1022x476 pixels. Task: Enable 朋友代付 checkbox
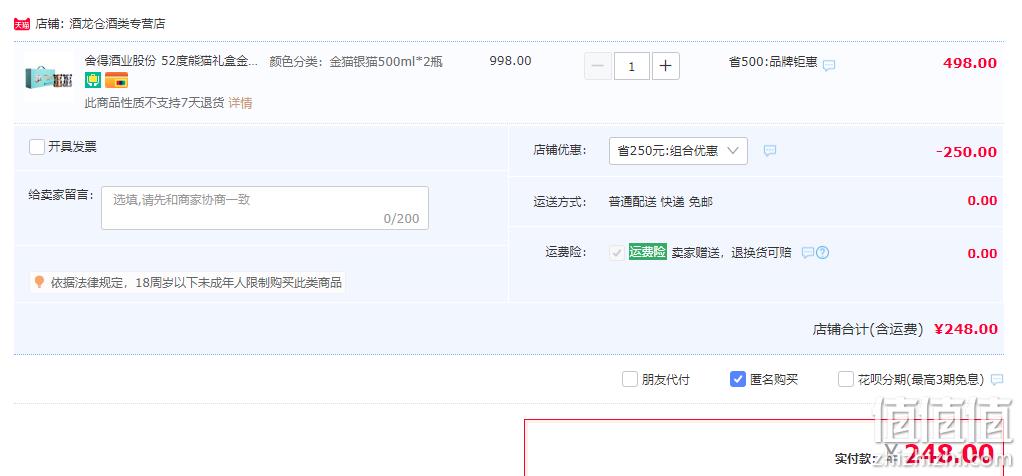[630, 379]
